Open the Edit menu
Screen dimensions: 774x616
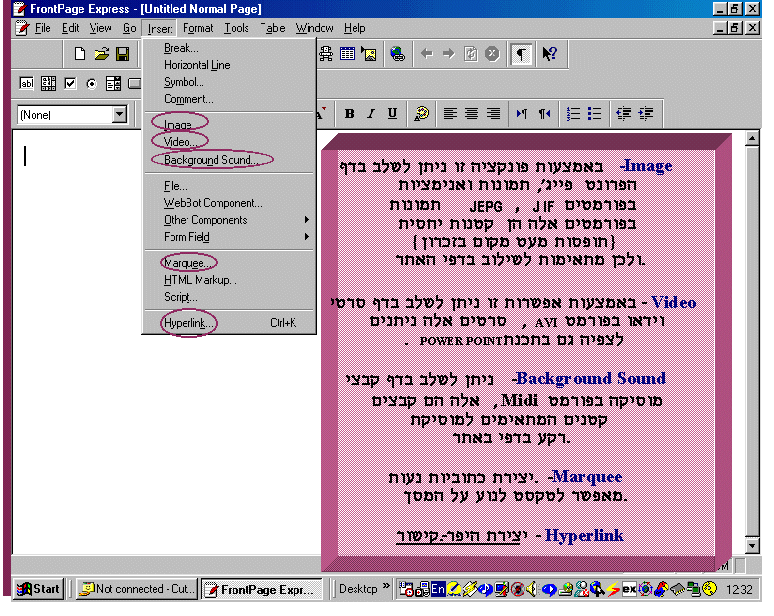coord(70,28)
